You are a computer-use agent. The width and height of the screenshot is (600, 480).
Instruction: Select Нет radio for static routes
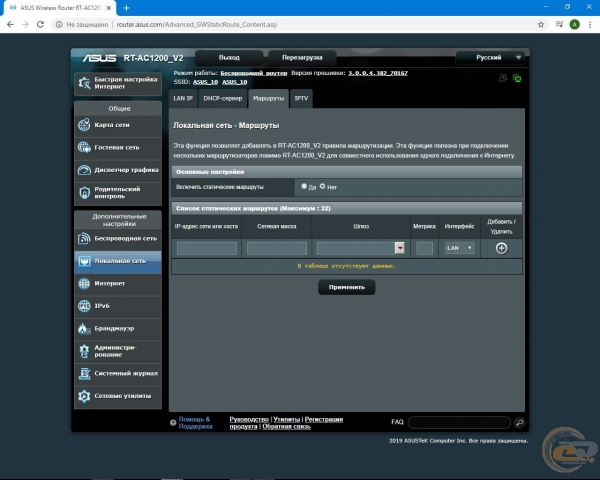click(x=322, y=186)
